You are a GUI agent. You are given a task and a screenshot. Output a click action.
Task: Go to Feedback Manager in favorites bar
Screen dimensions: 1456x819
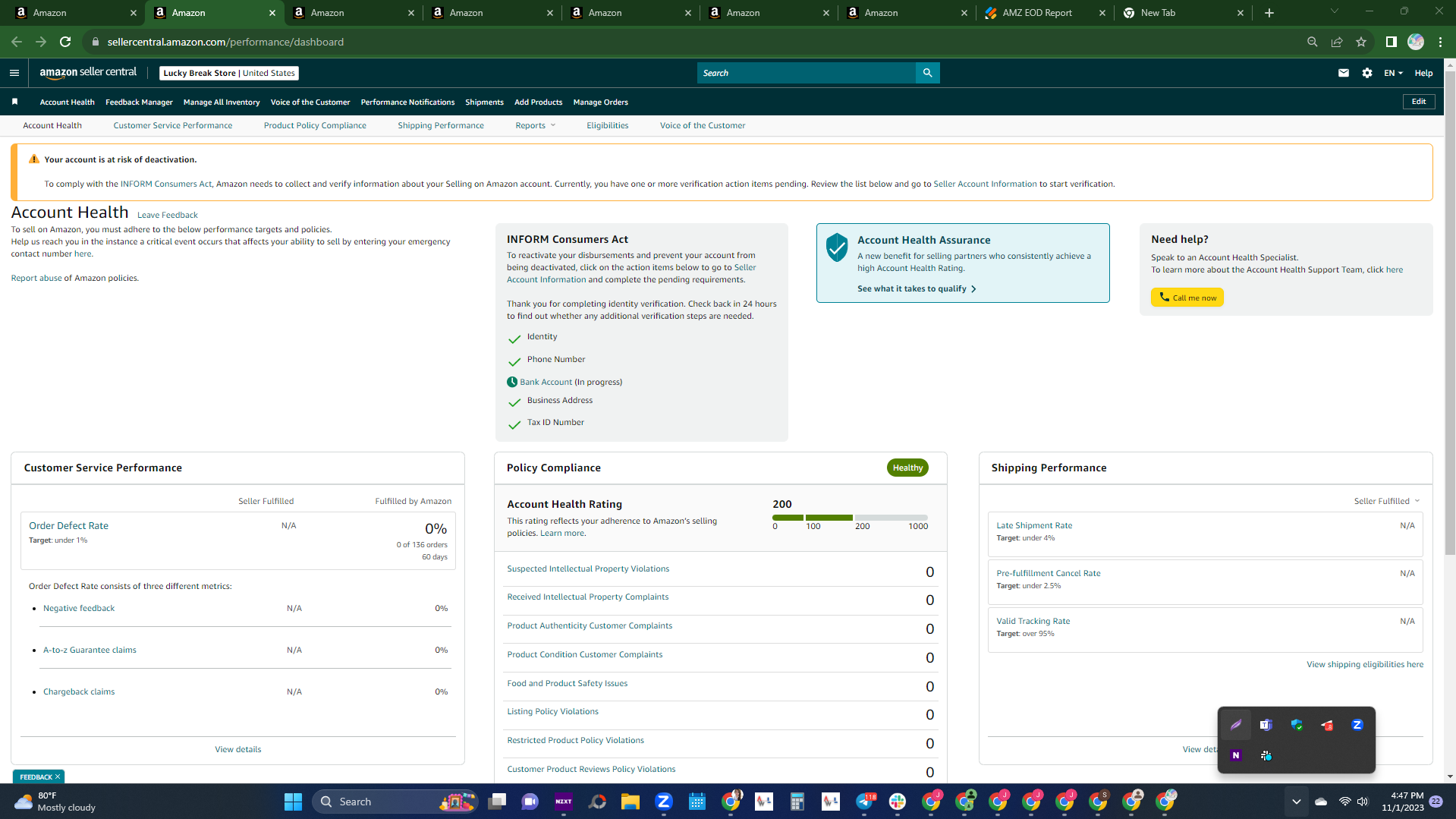(x=139, y=102)
